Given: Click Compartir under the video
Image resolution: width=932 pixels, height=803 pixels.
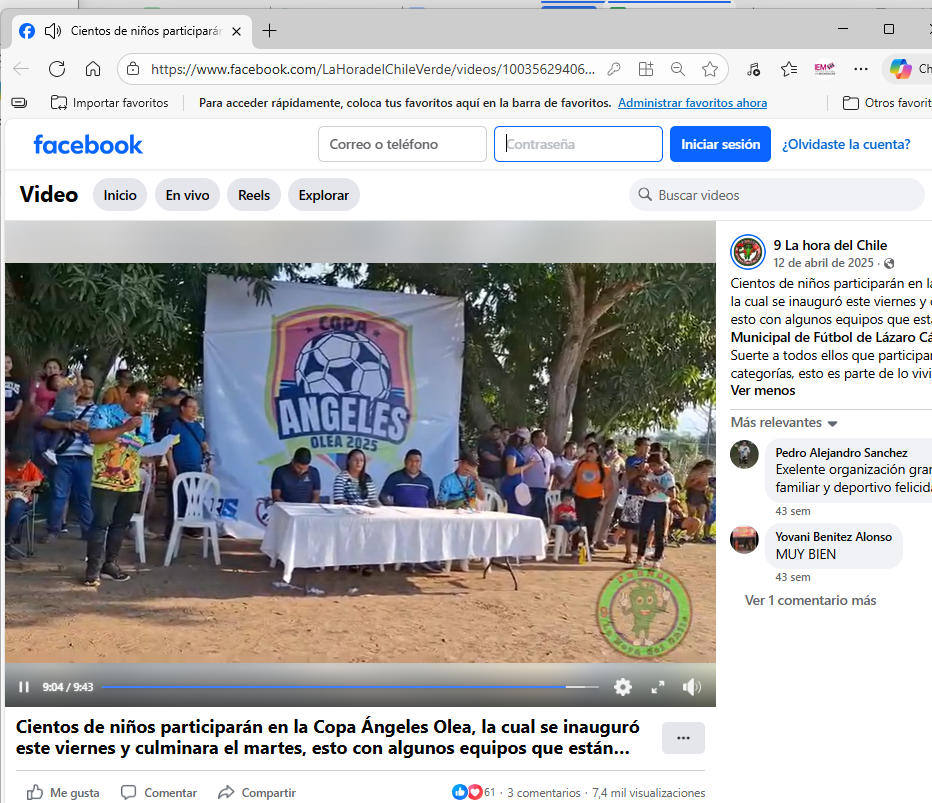Looking at the screenshot, I should coord(257,792).
